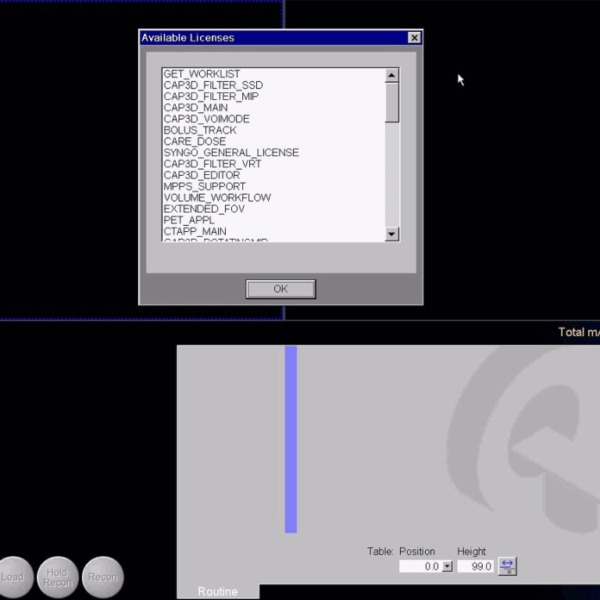Click the Recon round button
Viewport: 600px width, 600px height.
pos(103,577)
